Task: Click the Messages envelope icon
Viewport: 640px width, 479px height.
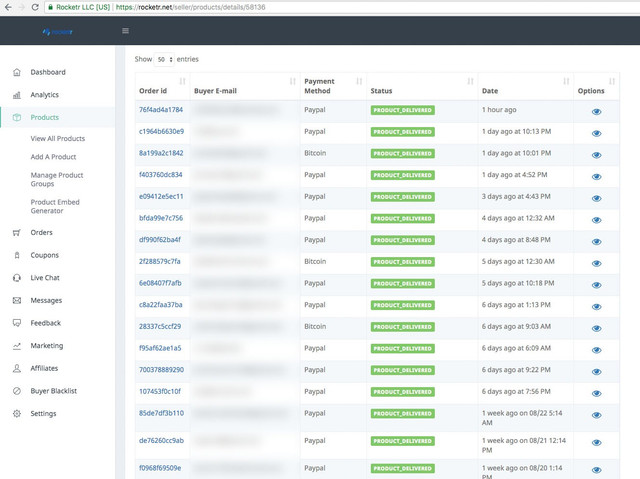Action: (16, 300)
